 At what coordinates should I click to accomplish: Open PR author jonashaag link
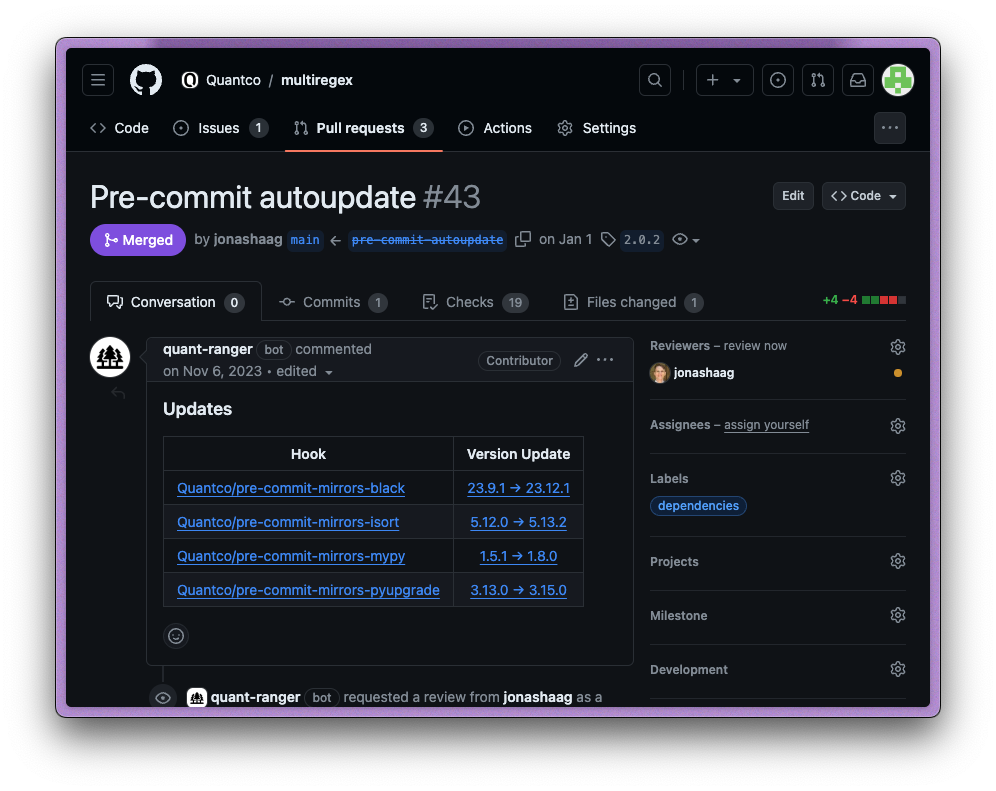[248, 240]
